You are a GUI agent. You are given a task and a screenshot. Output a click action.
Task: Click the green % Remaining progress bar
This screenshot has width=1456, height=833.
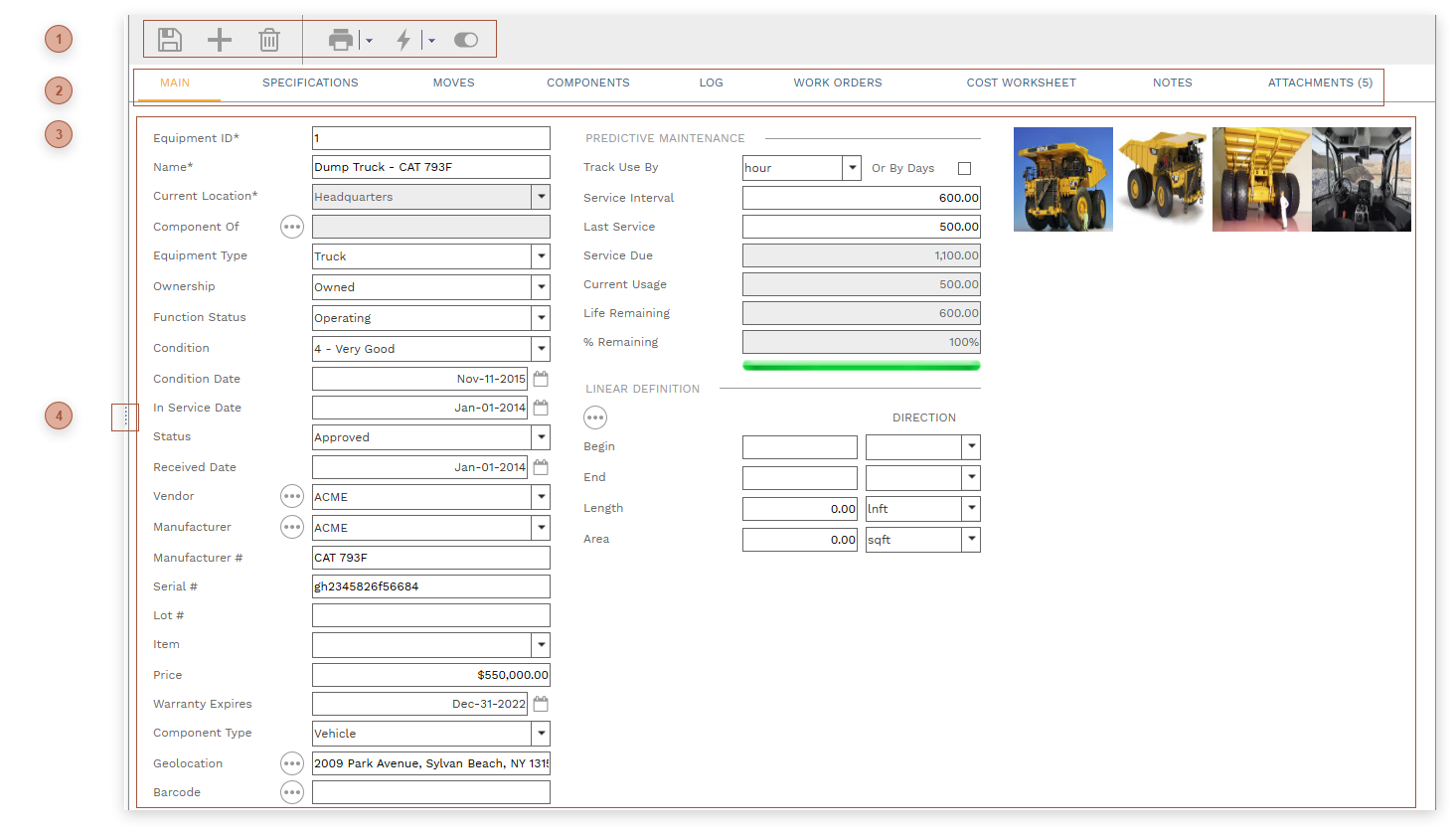[x=861, y=366]
